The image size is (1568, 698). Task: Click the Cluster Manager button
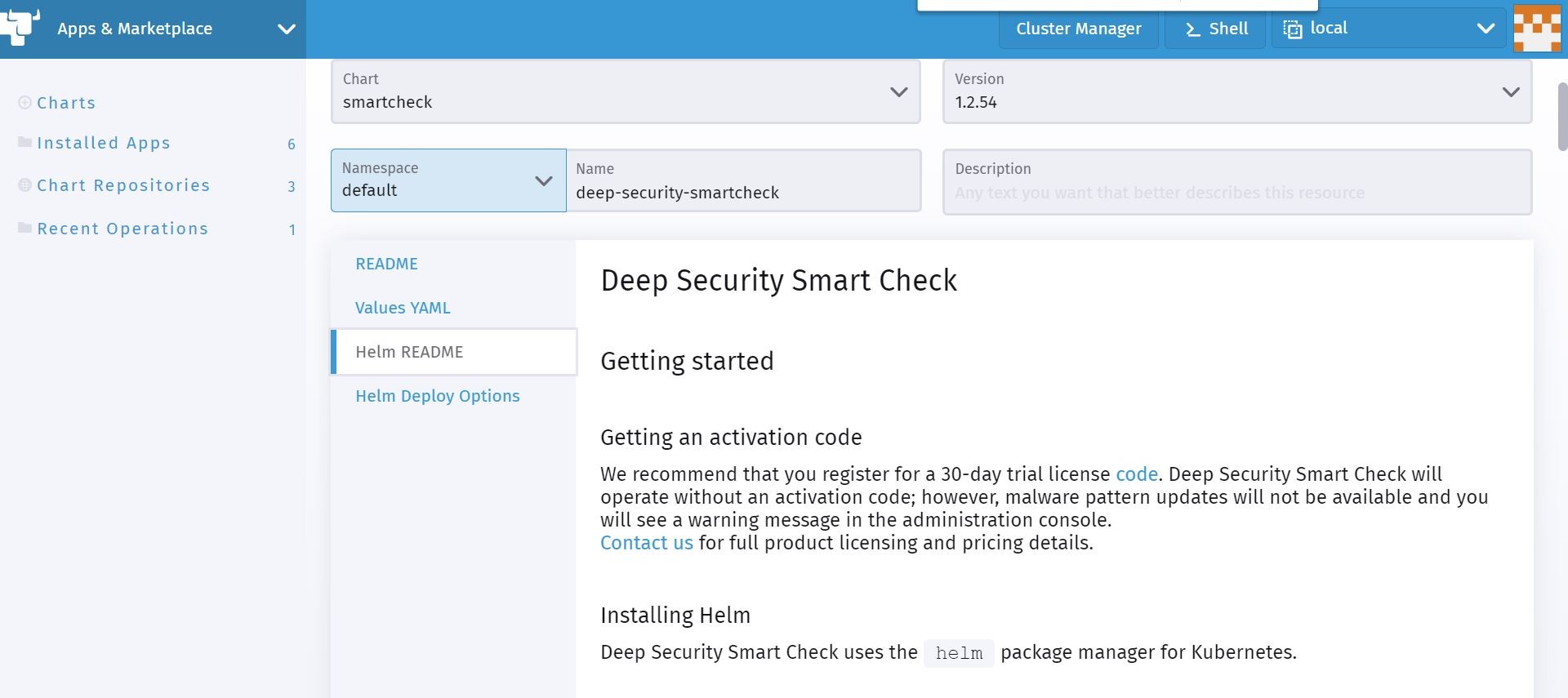(x=1078, y=29)
